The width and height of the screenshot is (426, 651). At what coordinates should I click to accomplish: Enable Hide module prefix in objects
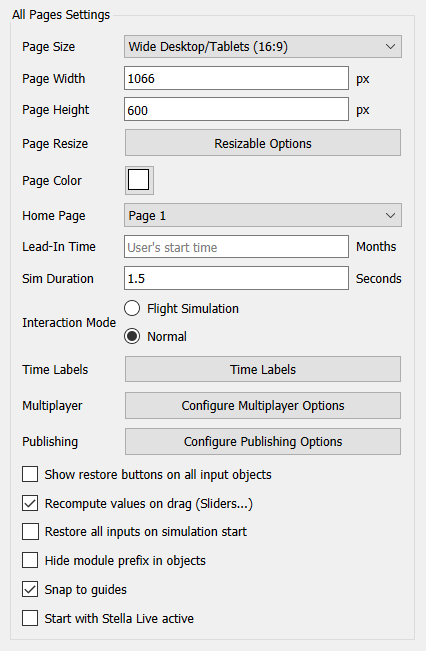pyautogui.click(x=30, y=560)
